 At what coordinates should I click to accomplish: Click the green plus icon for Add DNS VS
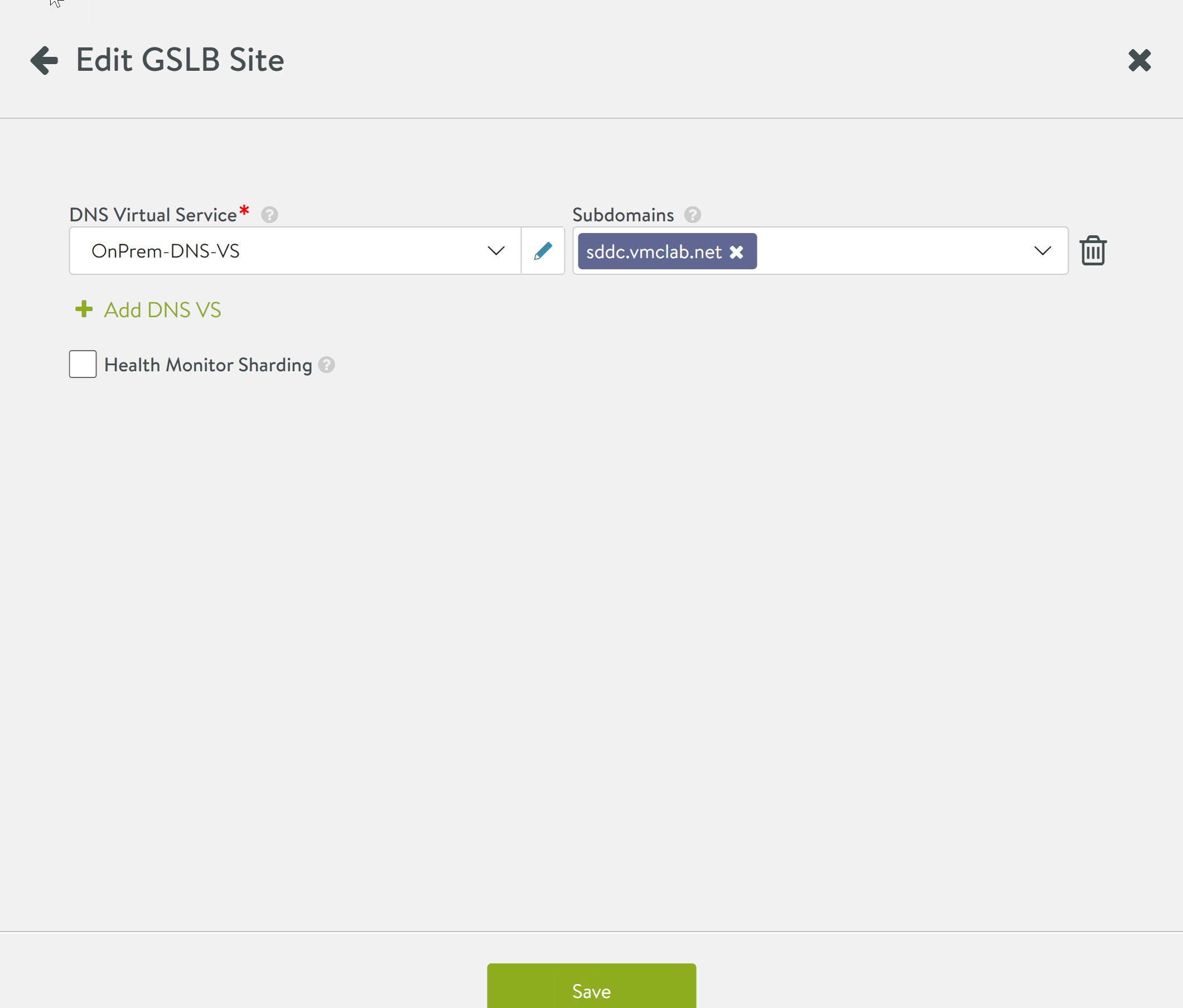[84, 309]
